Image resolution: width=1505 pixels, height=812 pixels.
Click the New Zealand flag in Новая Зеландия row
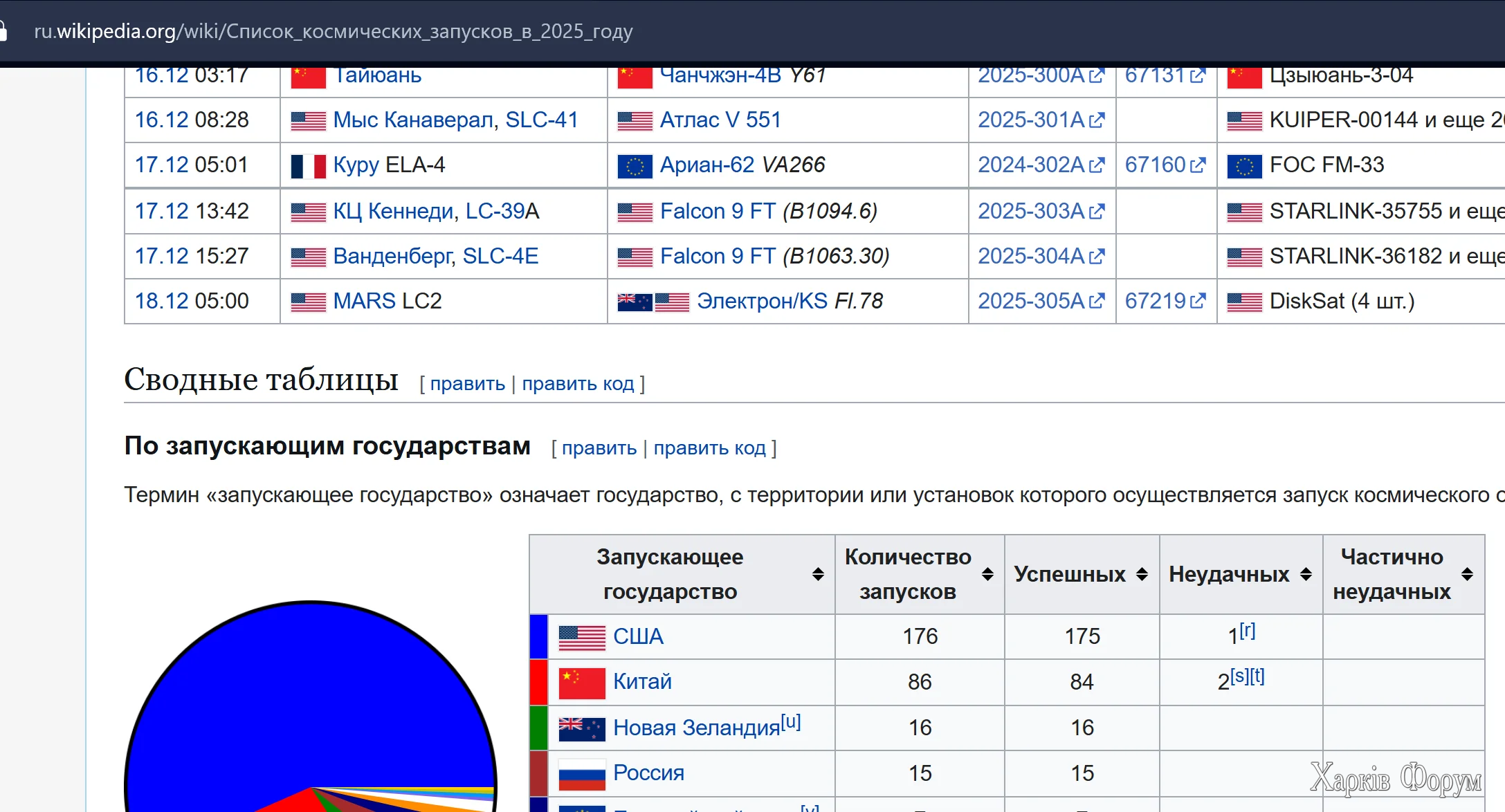[581, 728]
